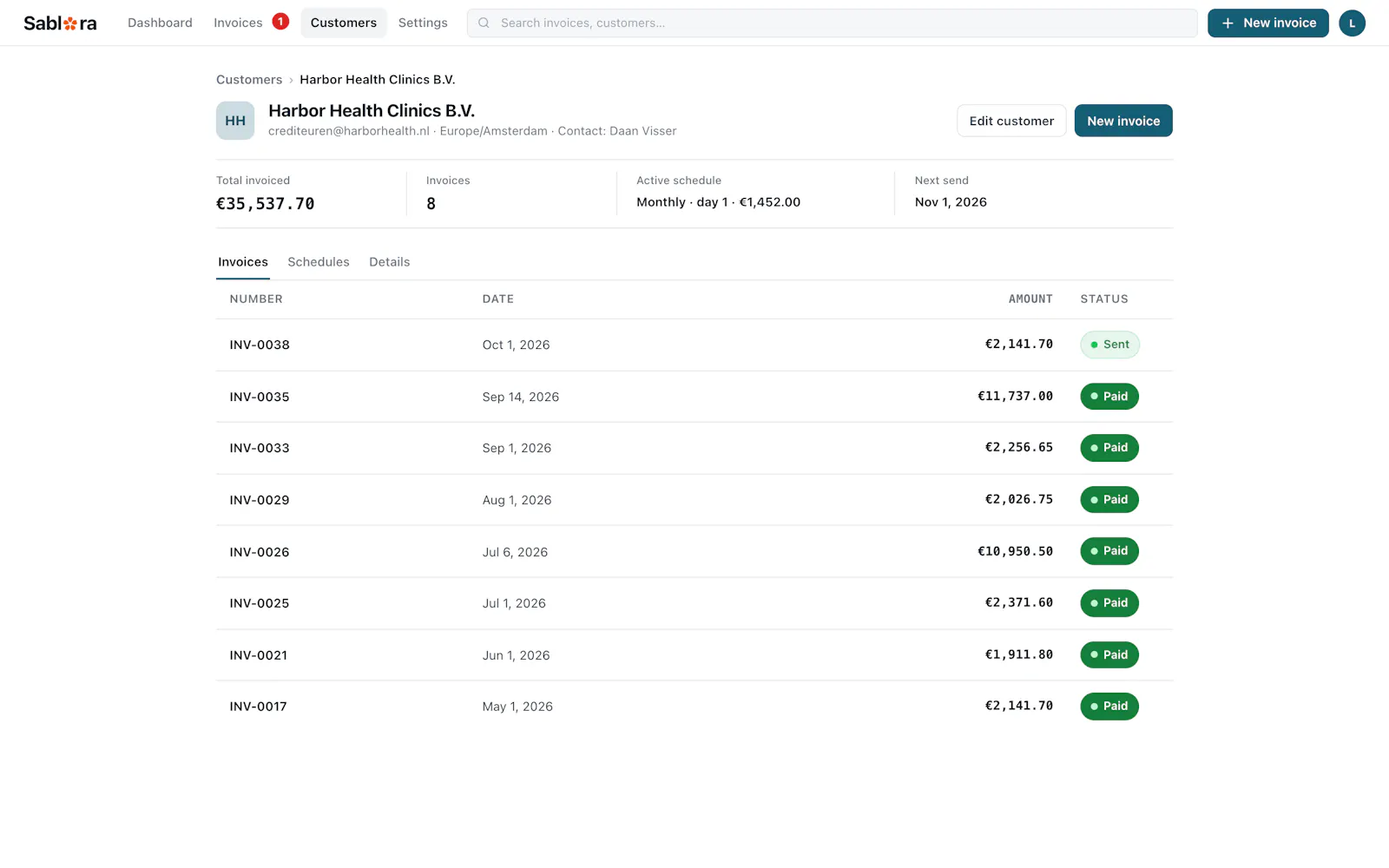
Task: Click the amount €10,950.50
Action: [1015, 551]
